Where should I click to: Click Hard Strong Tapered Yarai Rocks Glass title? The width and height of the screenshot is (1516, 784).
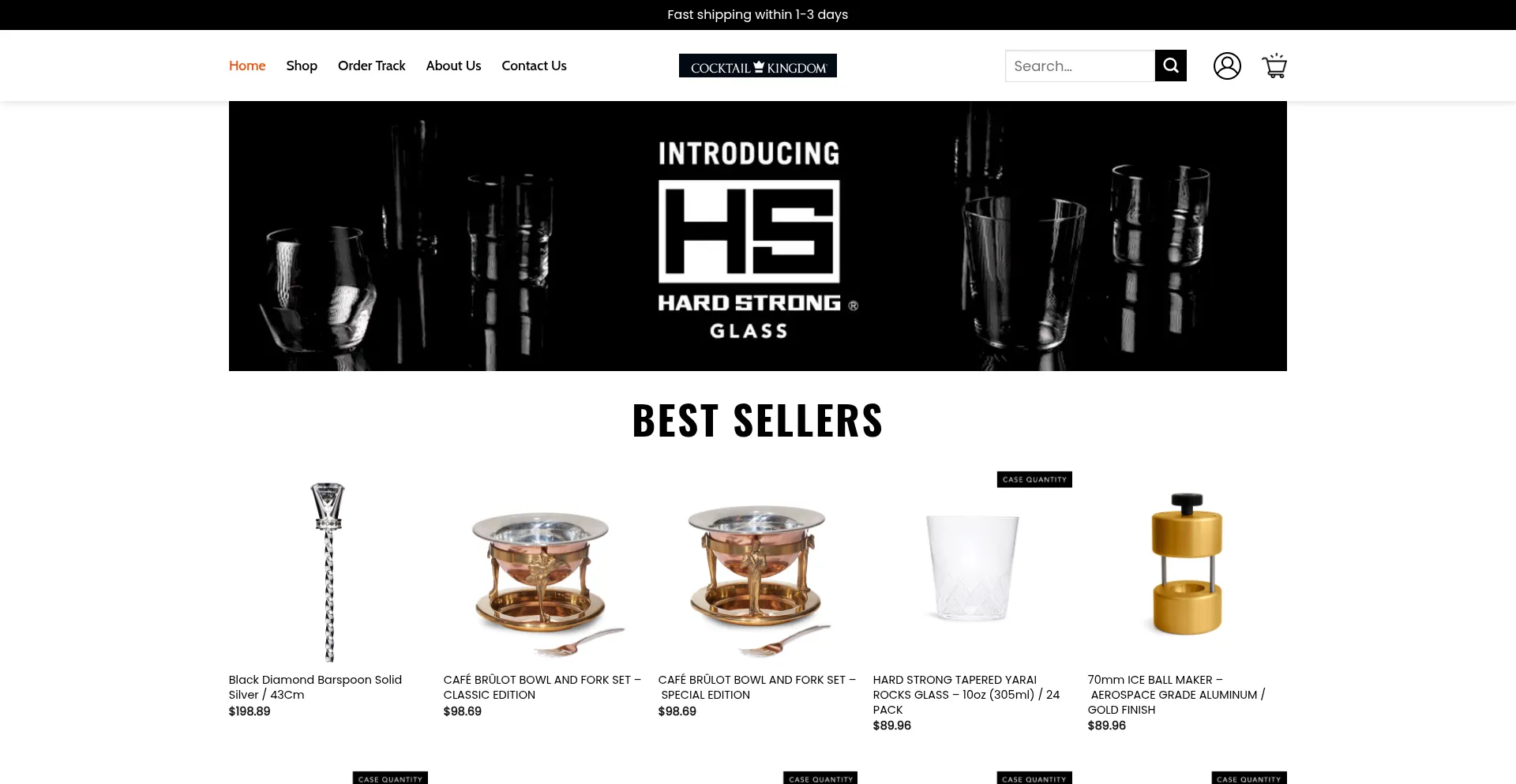(966, 694)
